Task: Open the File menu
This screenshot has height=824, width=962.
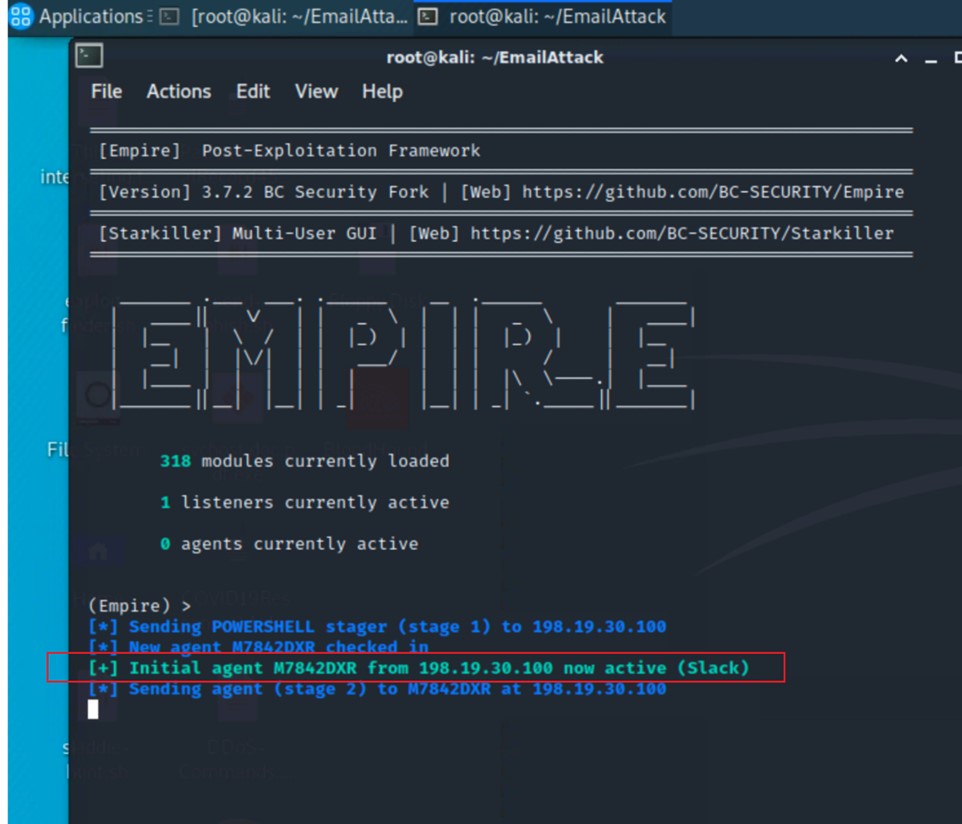Action: (106, 91)
